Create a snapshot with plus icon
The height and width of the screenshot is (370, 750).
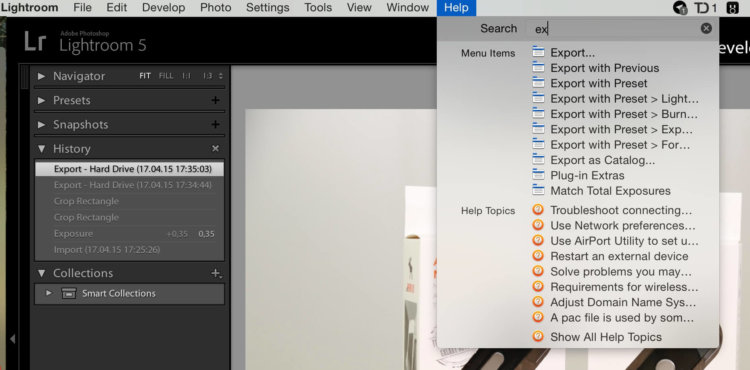[x=216, y=124]
